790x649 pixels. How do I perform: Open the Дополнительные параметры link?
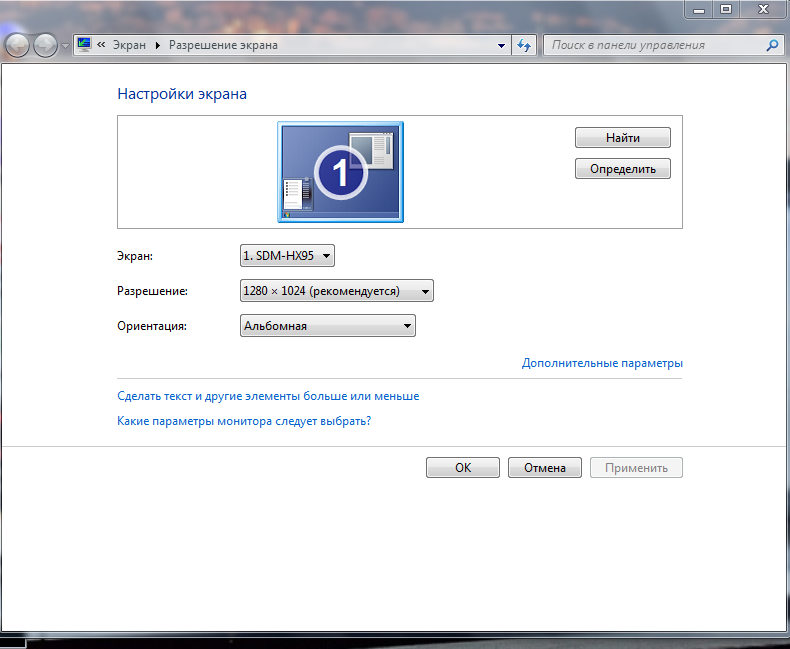tap(602, 363)
